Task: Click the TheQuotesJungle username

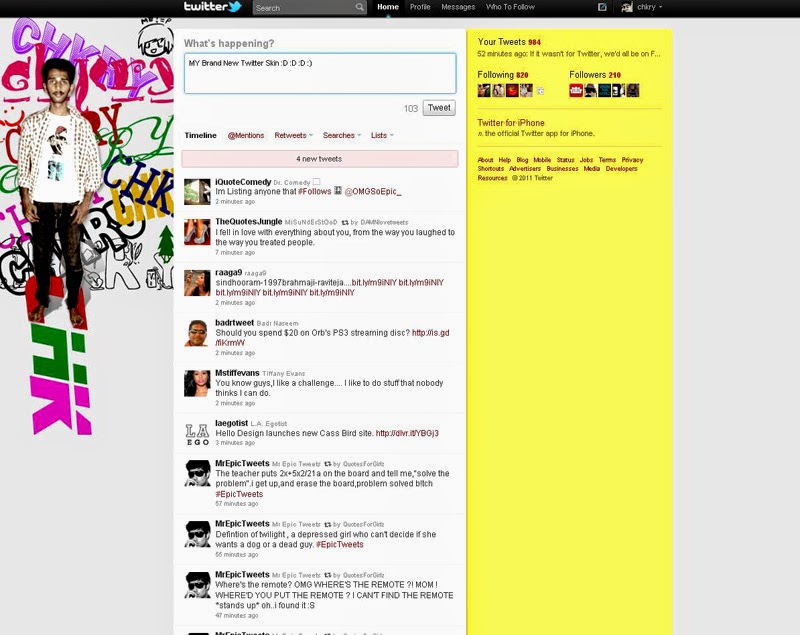Action: tap(248, 221)
